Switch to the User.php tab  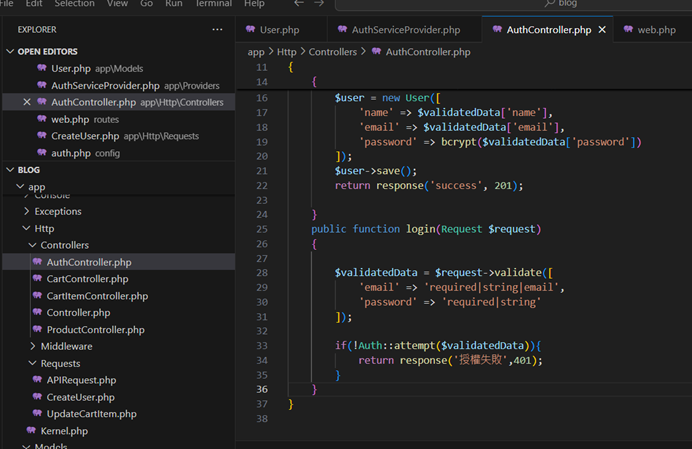click(x=279, y=30)
